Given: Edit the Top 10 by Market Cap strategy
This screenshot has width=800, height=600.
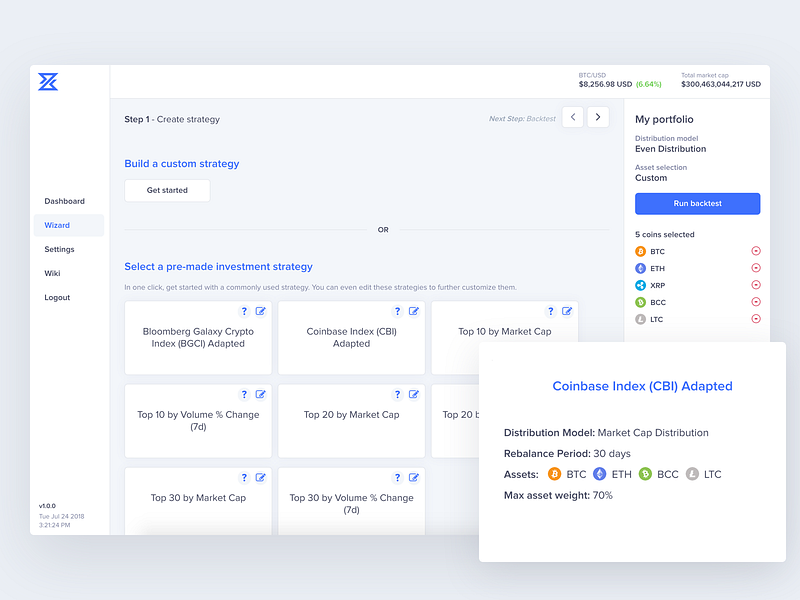Looking at the screenshot, I should (567, 311).
